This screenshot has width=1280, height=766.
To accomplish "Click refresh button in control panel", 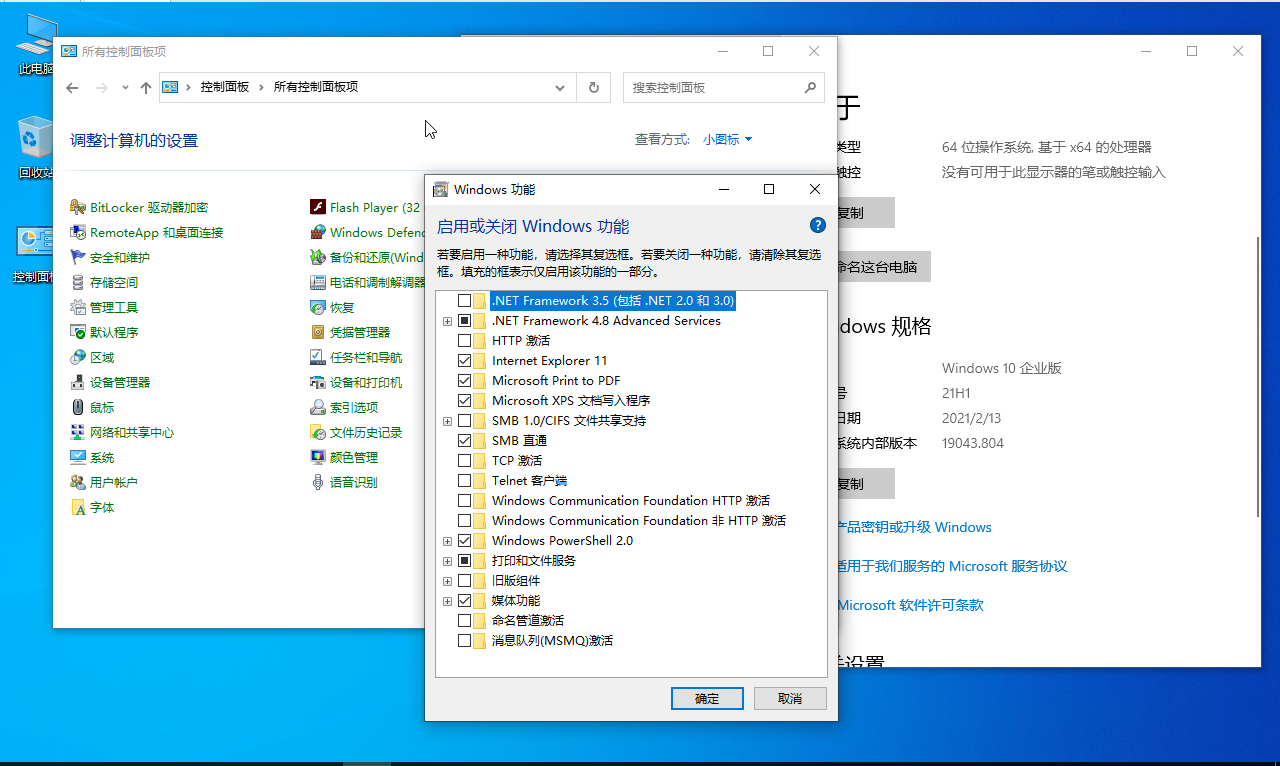I will (594, 88).
